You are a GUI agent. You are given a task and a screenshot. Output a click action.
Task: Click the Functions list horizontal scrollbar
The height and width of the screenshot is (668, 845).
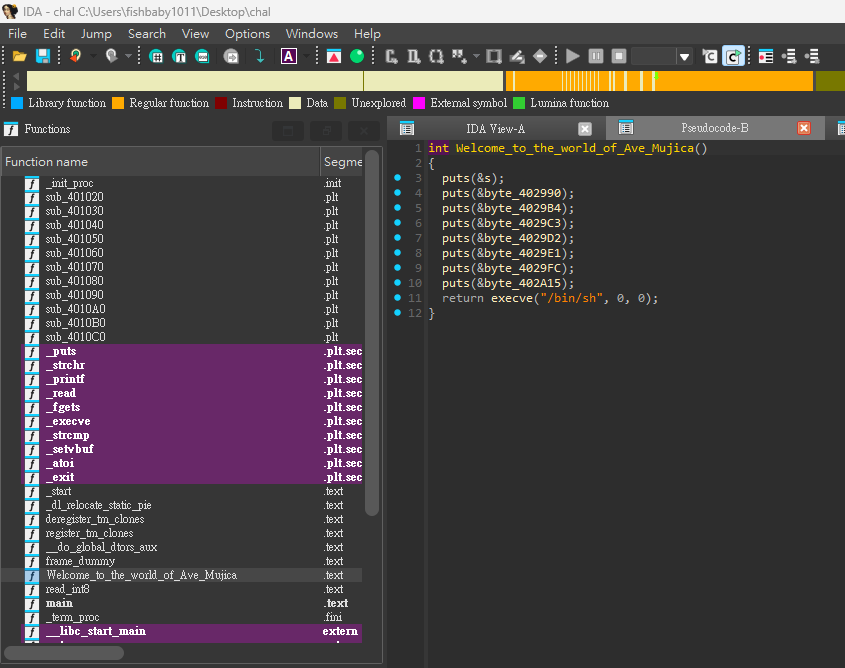point(64,653)
